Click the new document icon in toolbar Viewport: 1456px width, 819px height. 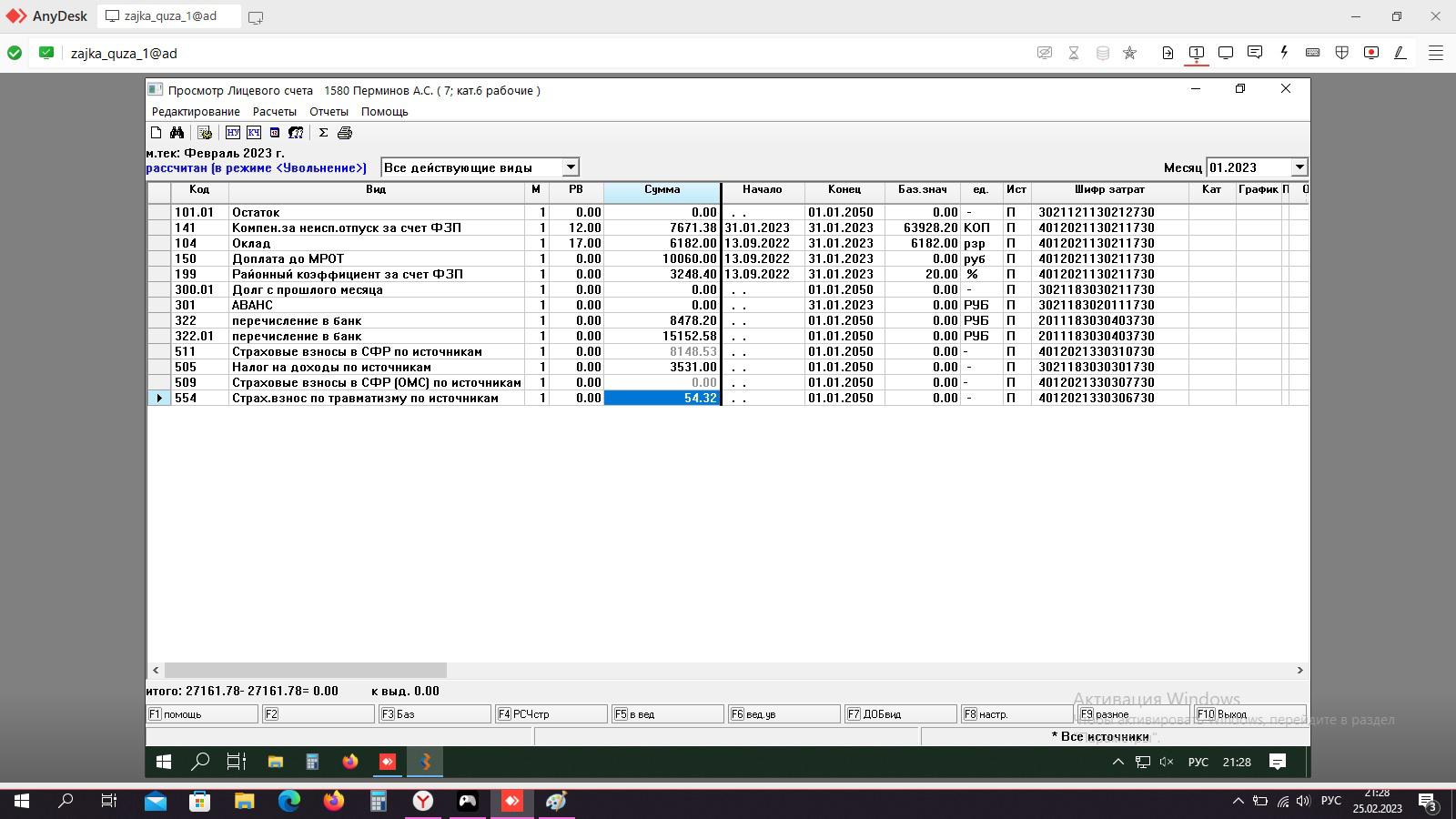click(157, 133)
